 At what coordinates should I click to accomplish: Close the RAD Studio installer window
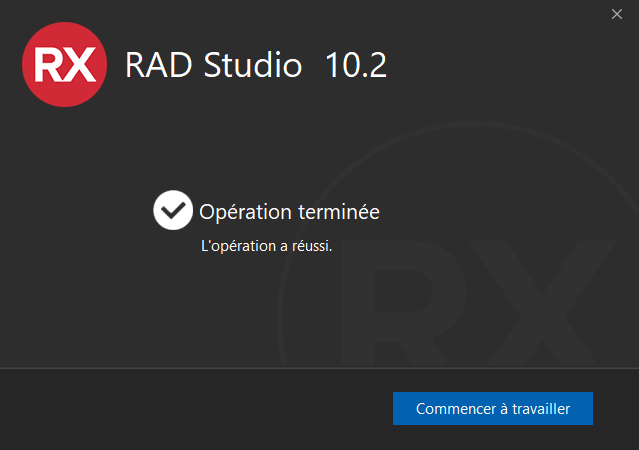click(x=617, y=14)
